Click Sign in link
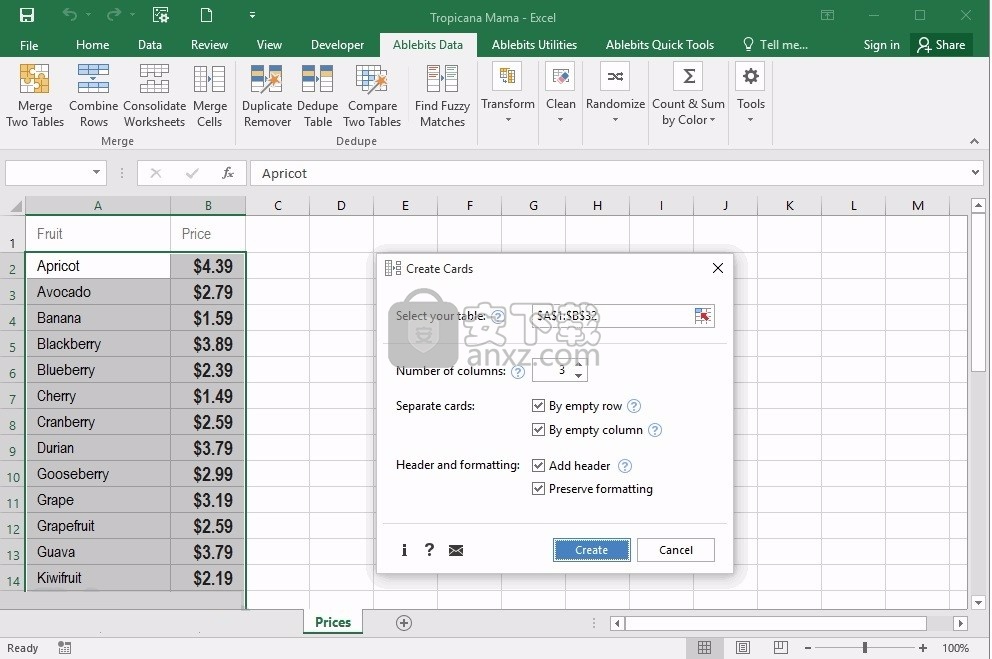The height and width of the screenshot is (659, 992). (x=881, y=45)
